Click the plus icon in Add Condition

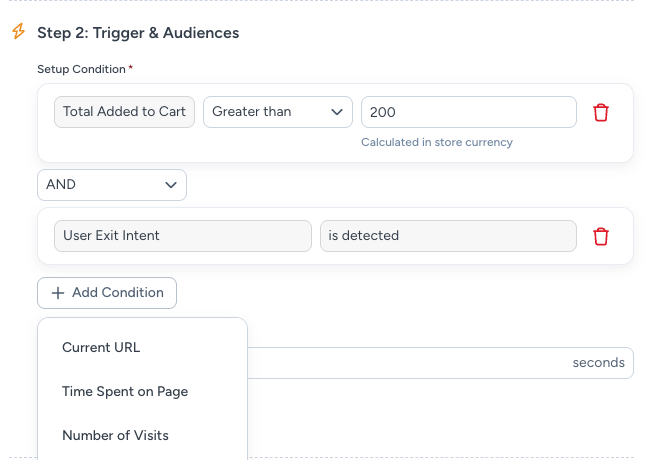pyautogui.click(x=58, y=293)
